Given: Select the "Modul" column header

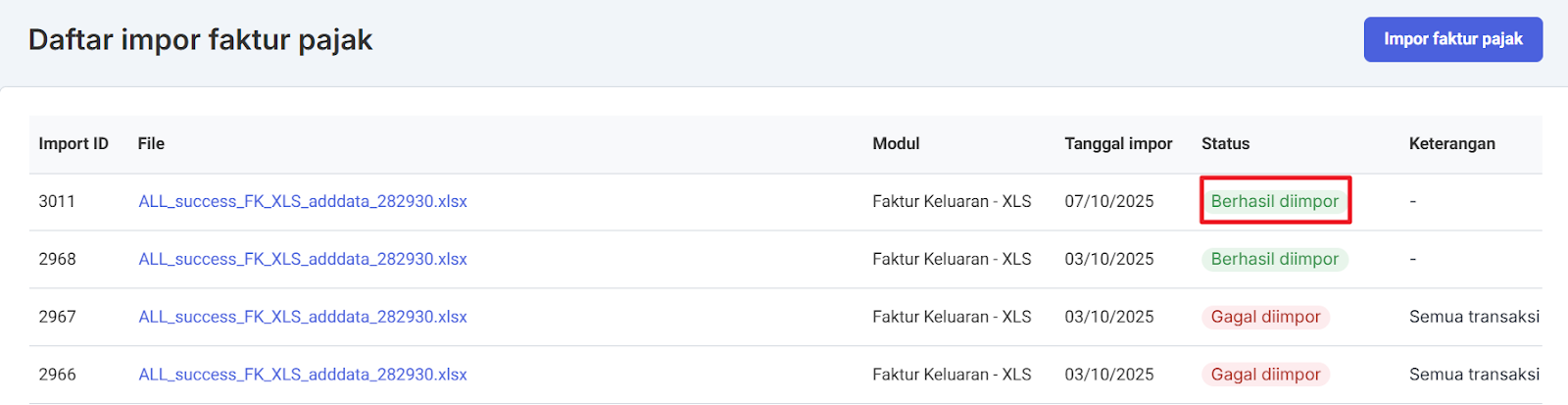Looking at the screenshot, I should 896,143.
